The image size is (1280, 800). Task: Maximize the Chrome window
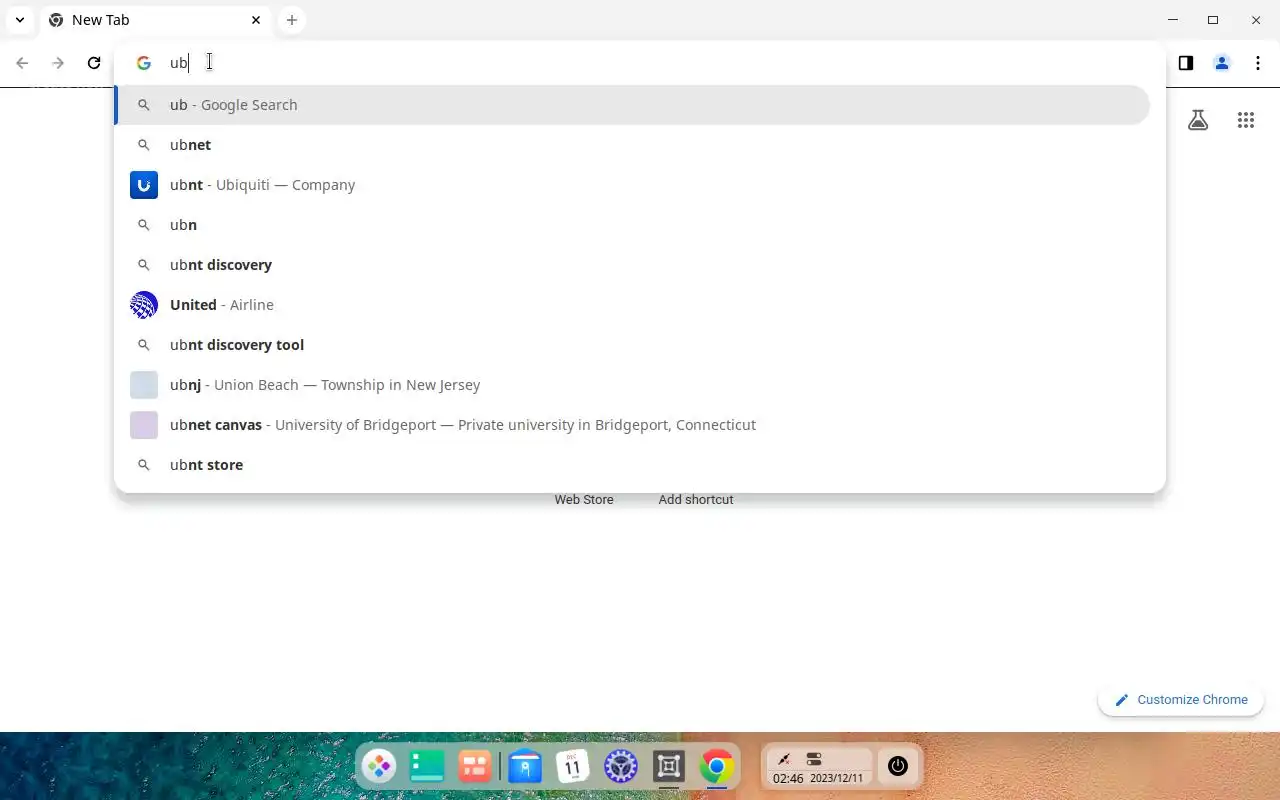click(x=1213, y=20)
